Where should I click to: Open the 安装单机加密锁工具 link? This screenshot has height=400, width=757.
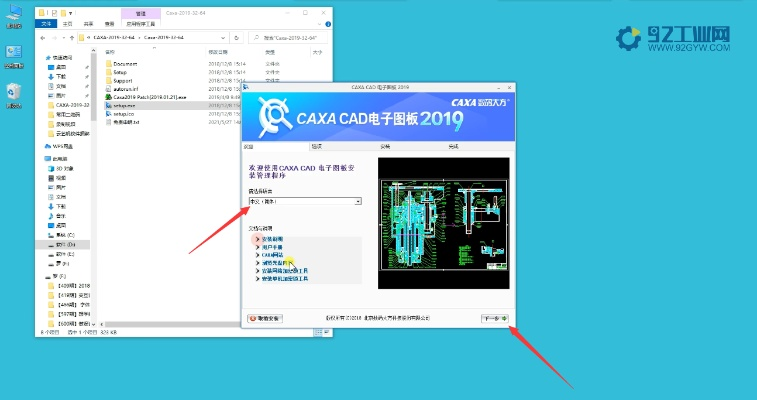(284, 279)
